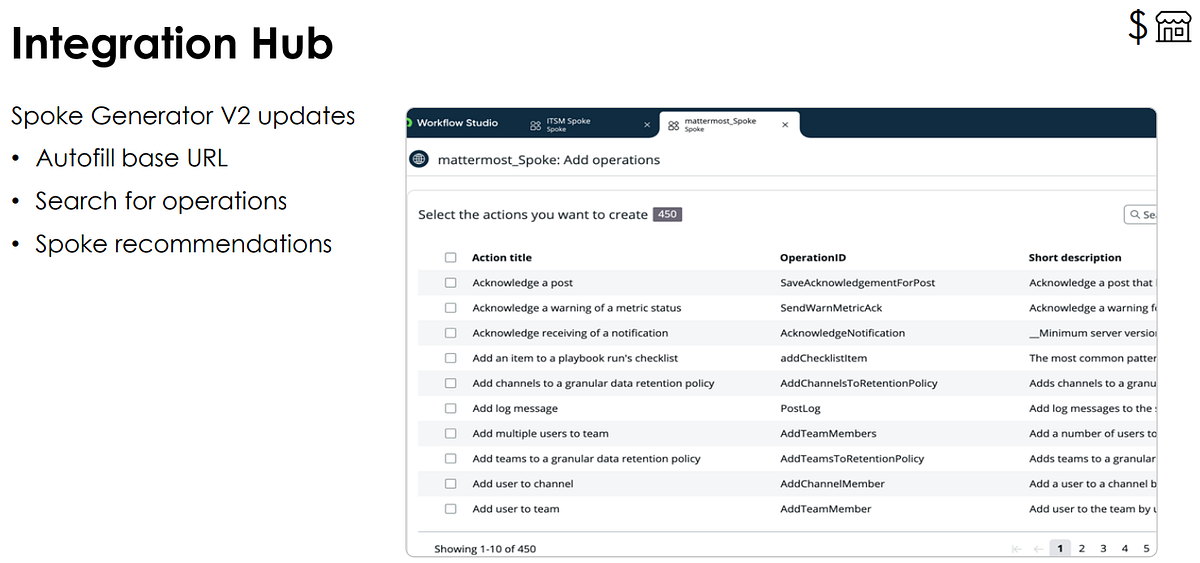Viewport: 1200px width, 563px height.
Task: Check Add teams to a granular data retention policy
Action: pos(451,459)
